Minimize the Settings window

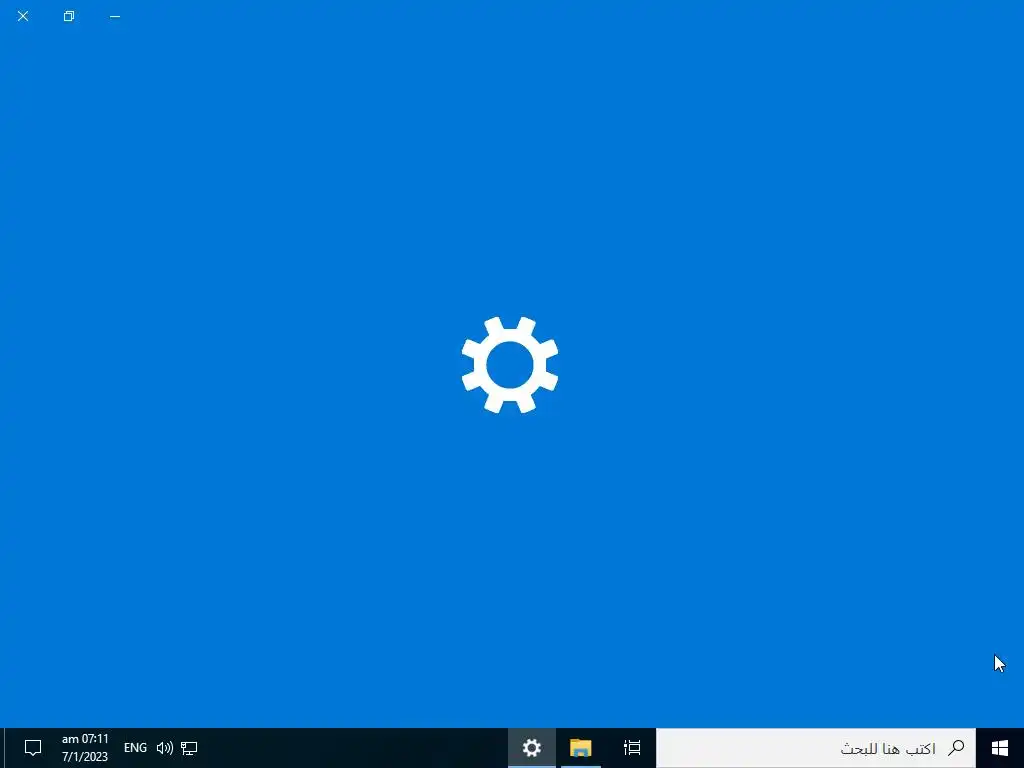(115, 16)
